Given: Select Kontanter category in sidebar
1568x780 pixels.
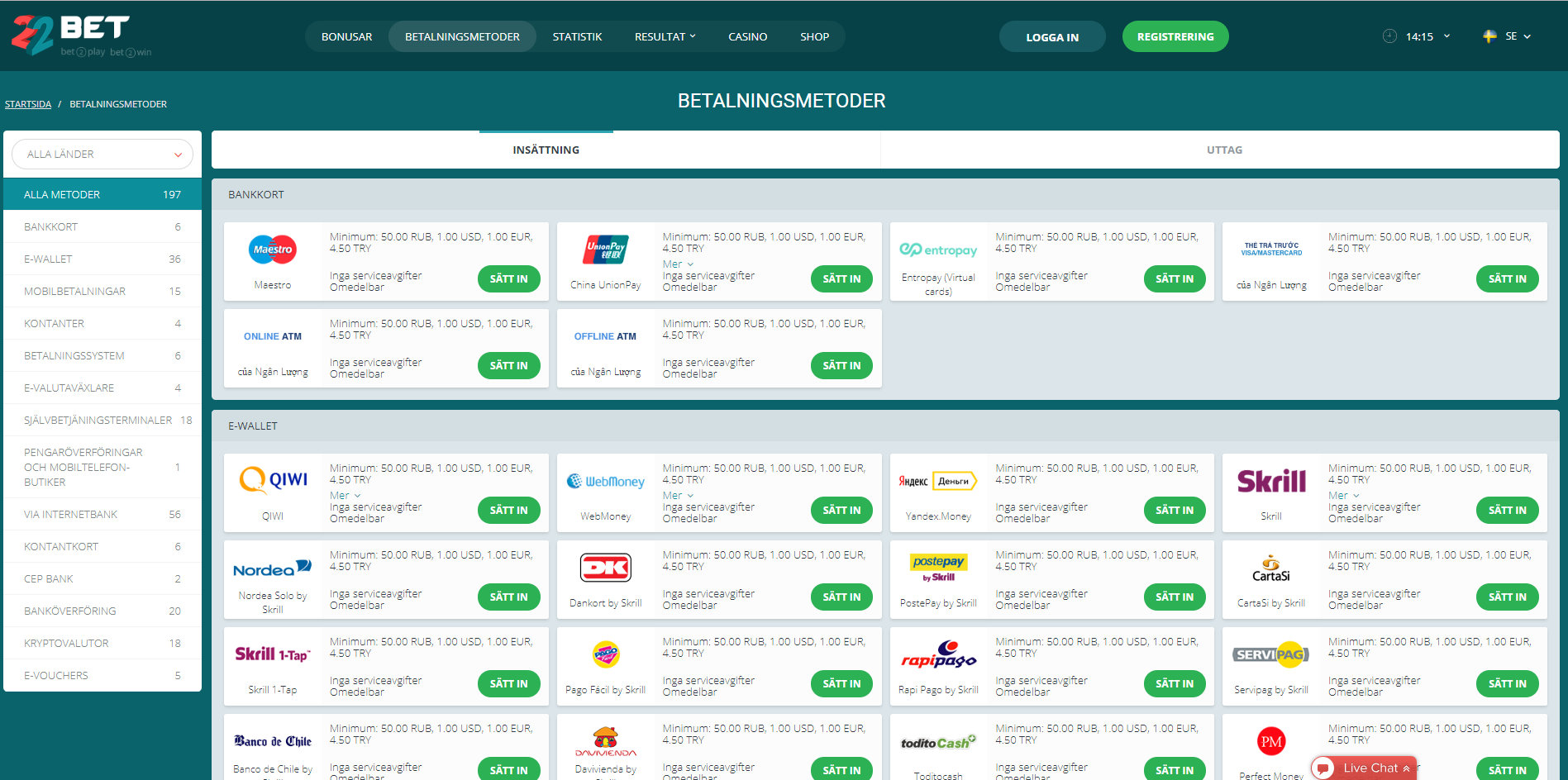Looking at the screenshot, I should point(102,323).
